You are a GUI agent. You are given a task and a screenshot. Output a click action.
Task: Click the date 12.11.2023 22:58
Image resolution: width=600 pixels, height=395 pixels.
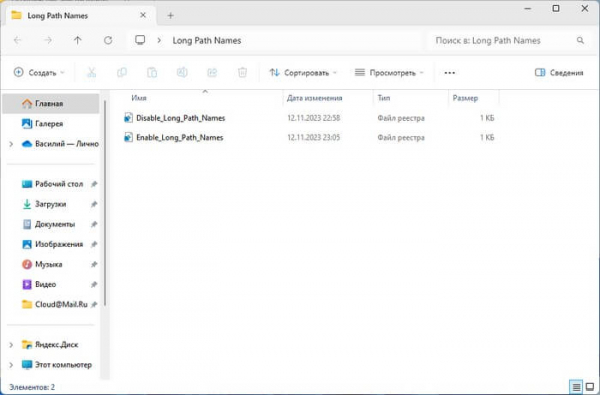(313, 118)
